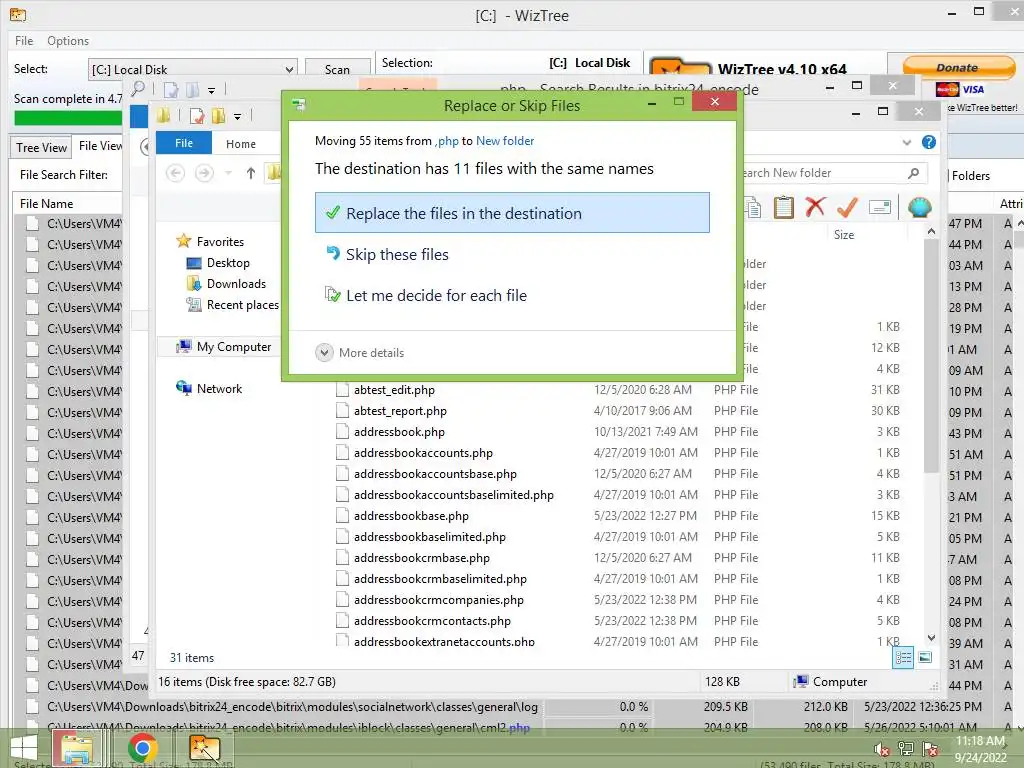
Task: Select file addressbook.php
Action: pyautogui.click(x=399, y=432)
